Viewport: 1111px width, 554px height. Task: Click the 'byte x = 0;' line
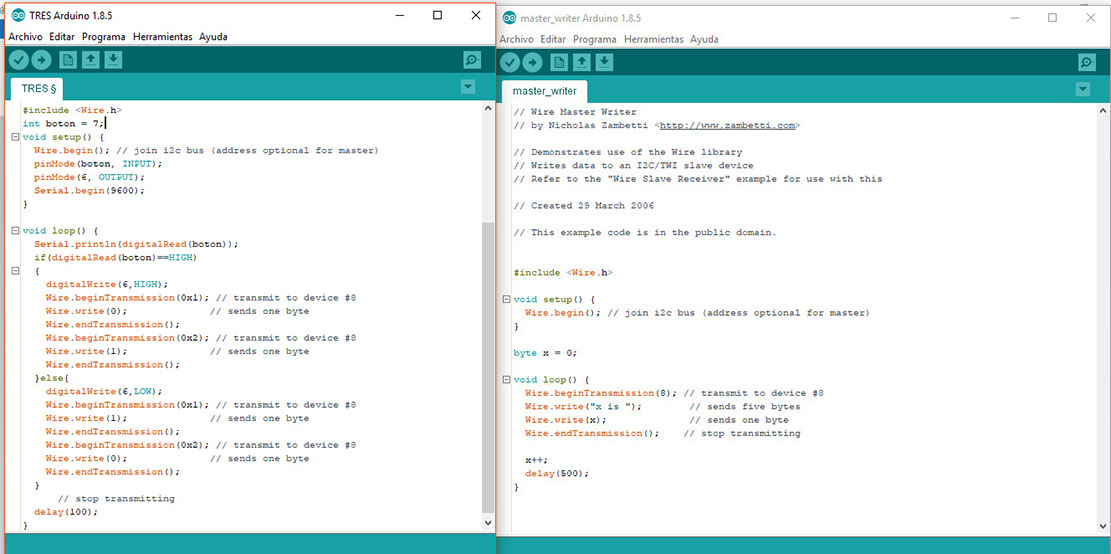click(x=545, y=353)
